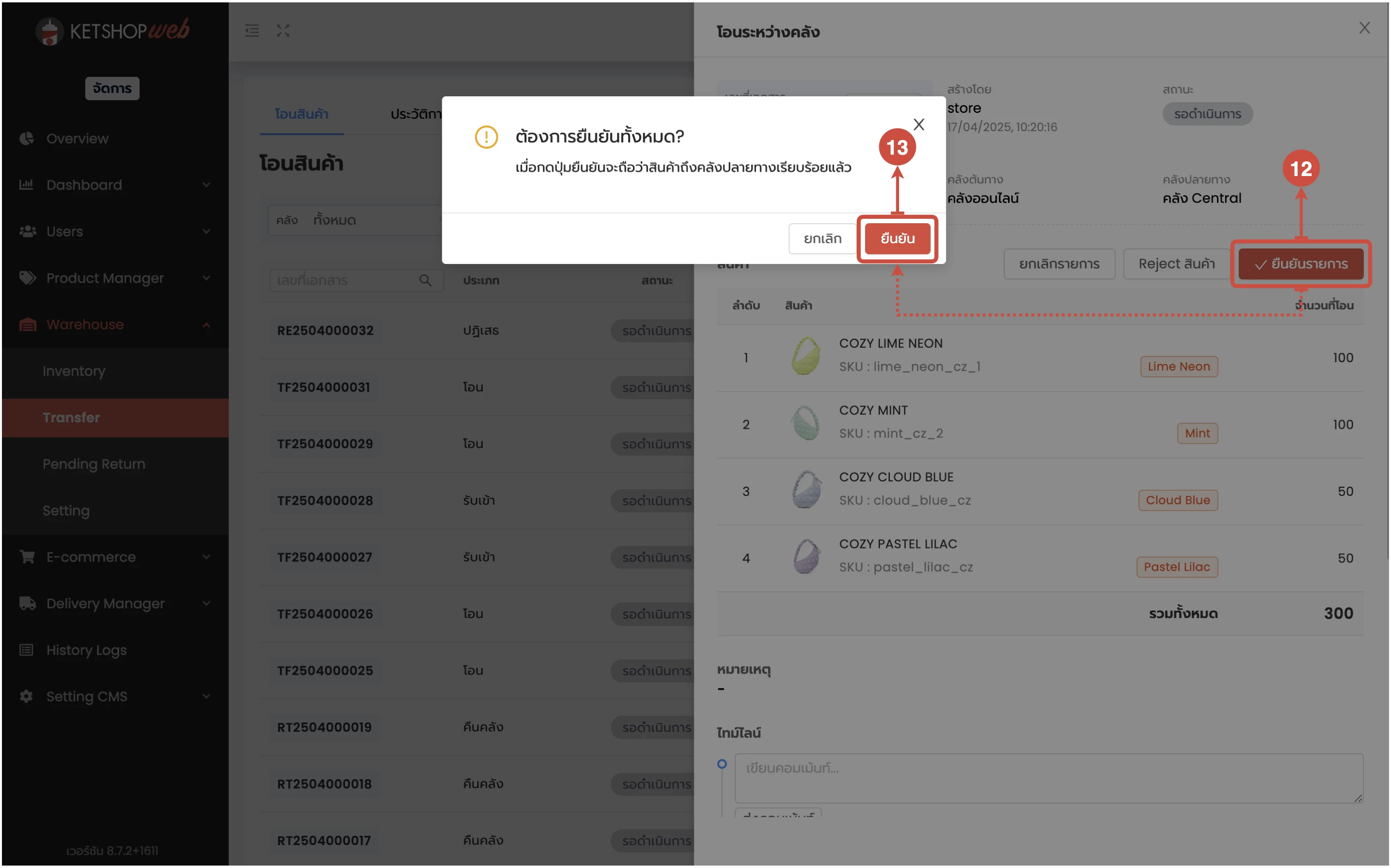Viewport: 1391px width, 868px height.
Task: Expand the Users submenu chevron
Action: [x=207, y=231]
